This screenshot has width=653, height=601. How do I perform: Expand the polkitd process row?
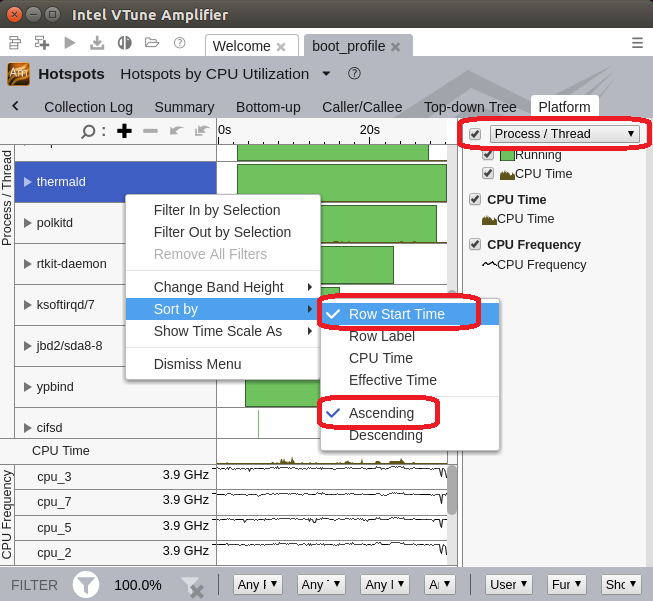tap(27, 223)
